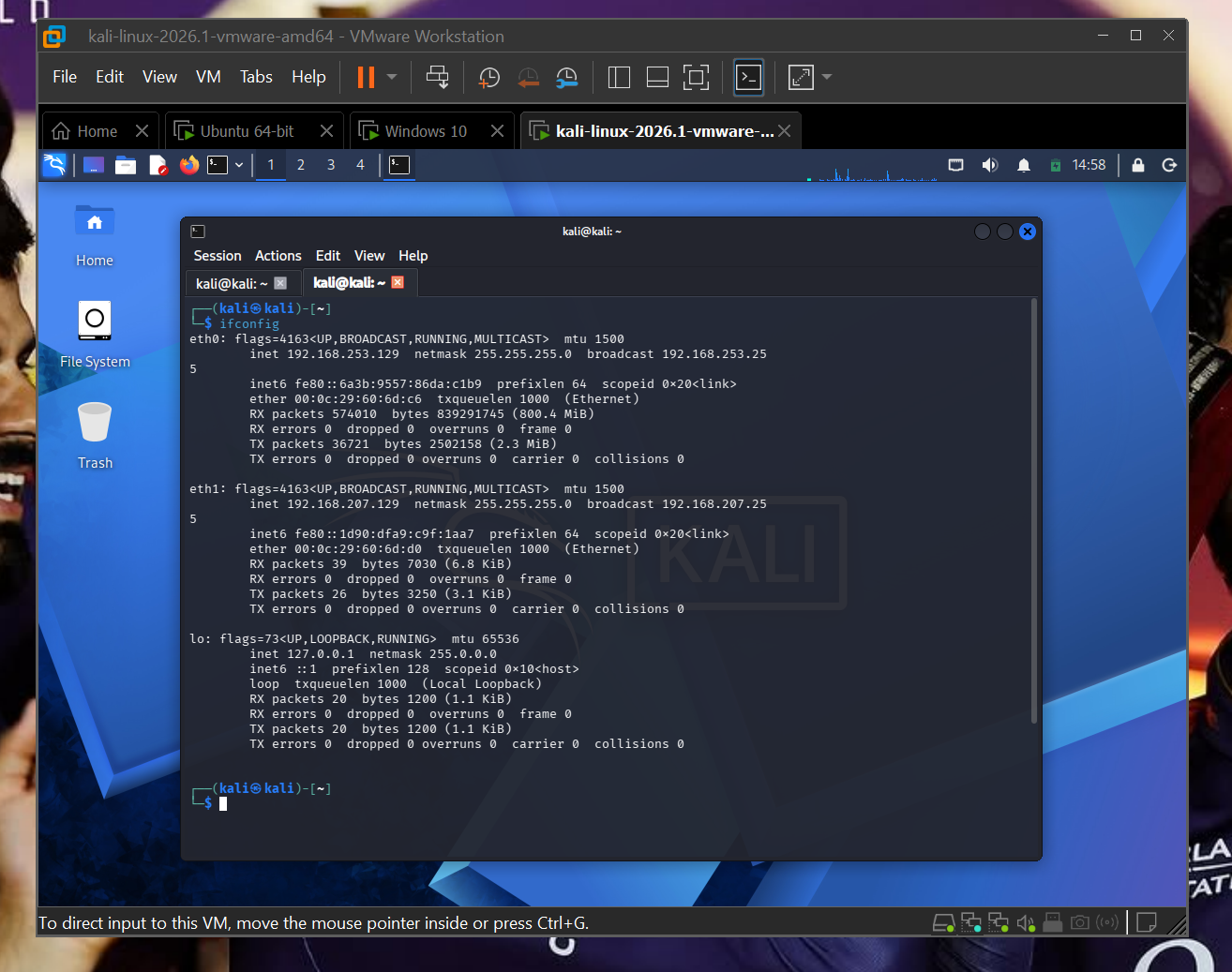Open the terminal Actions menu
Screen dimensions: 1232x972
[x=278, y=256]
